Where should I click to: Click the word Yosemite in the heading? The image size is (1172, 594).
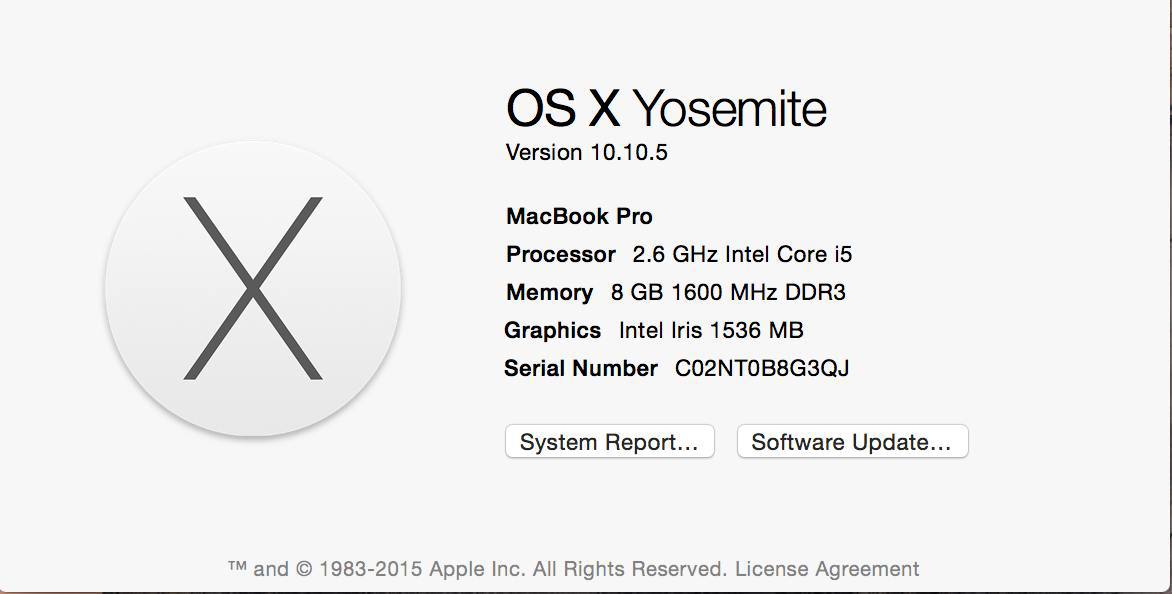coord(730,108)
